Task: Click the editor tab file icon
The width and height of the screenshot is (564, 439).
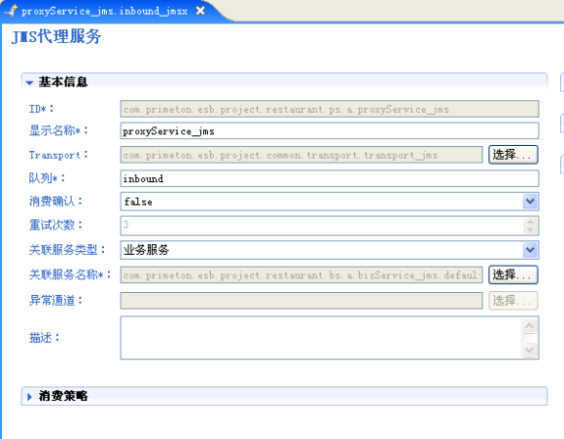Action: coord(12,11)
